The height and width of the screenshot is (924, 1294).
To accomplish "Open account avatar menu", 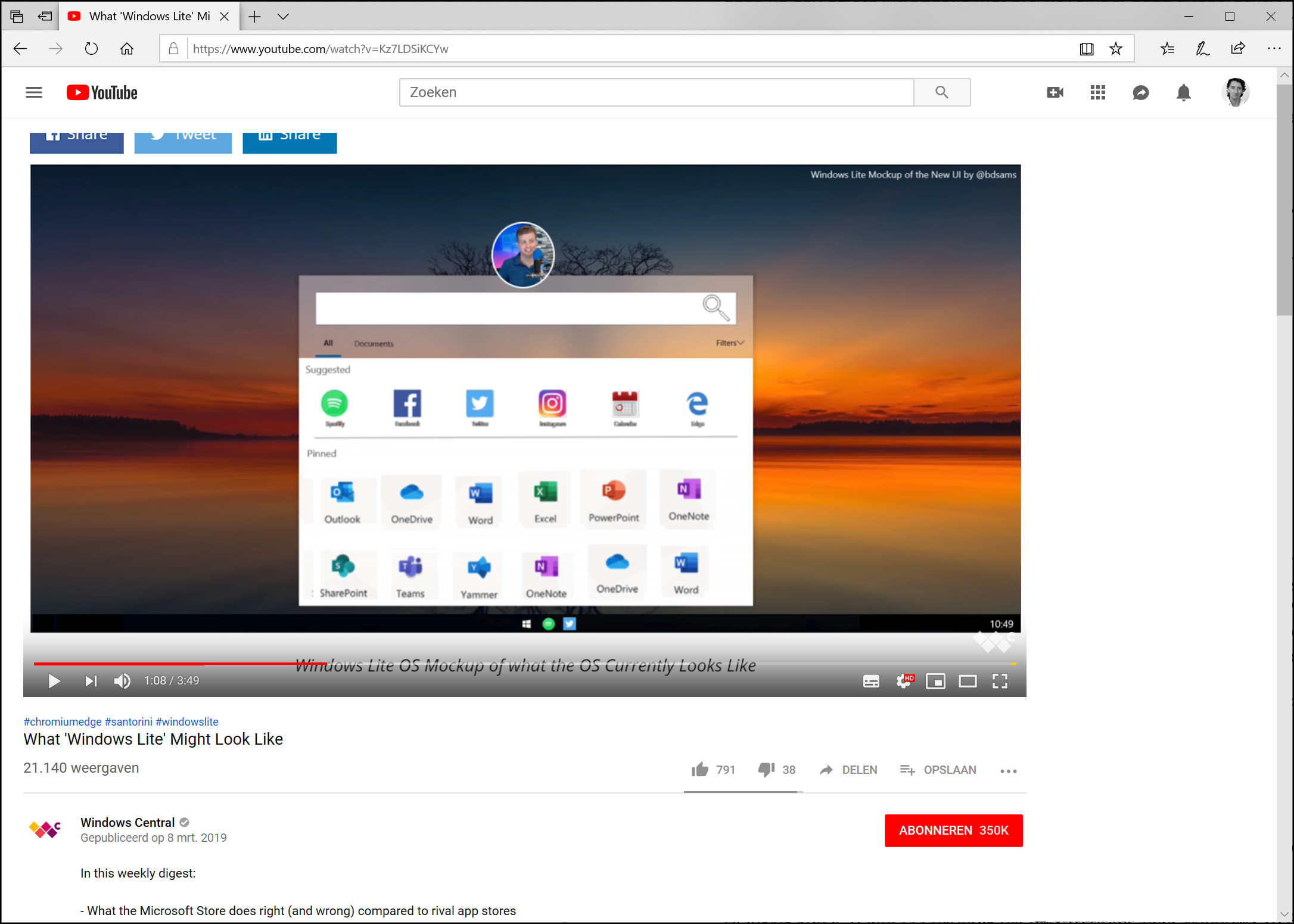I will click(x=1236, y=92).
